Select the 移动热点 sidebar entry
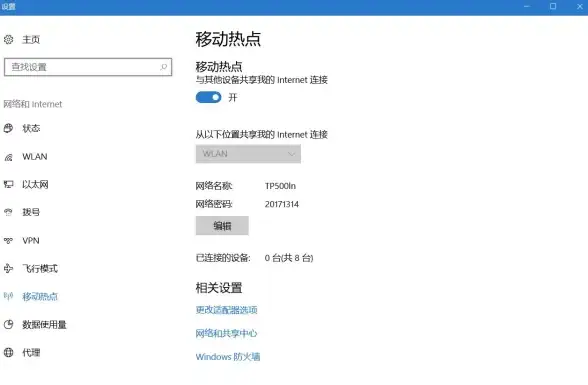The height and width of the screenshot is (385, 588). (40, 297)
